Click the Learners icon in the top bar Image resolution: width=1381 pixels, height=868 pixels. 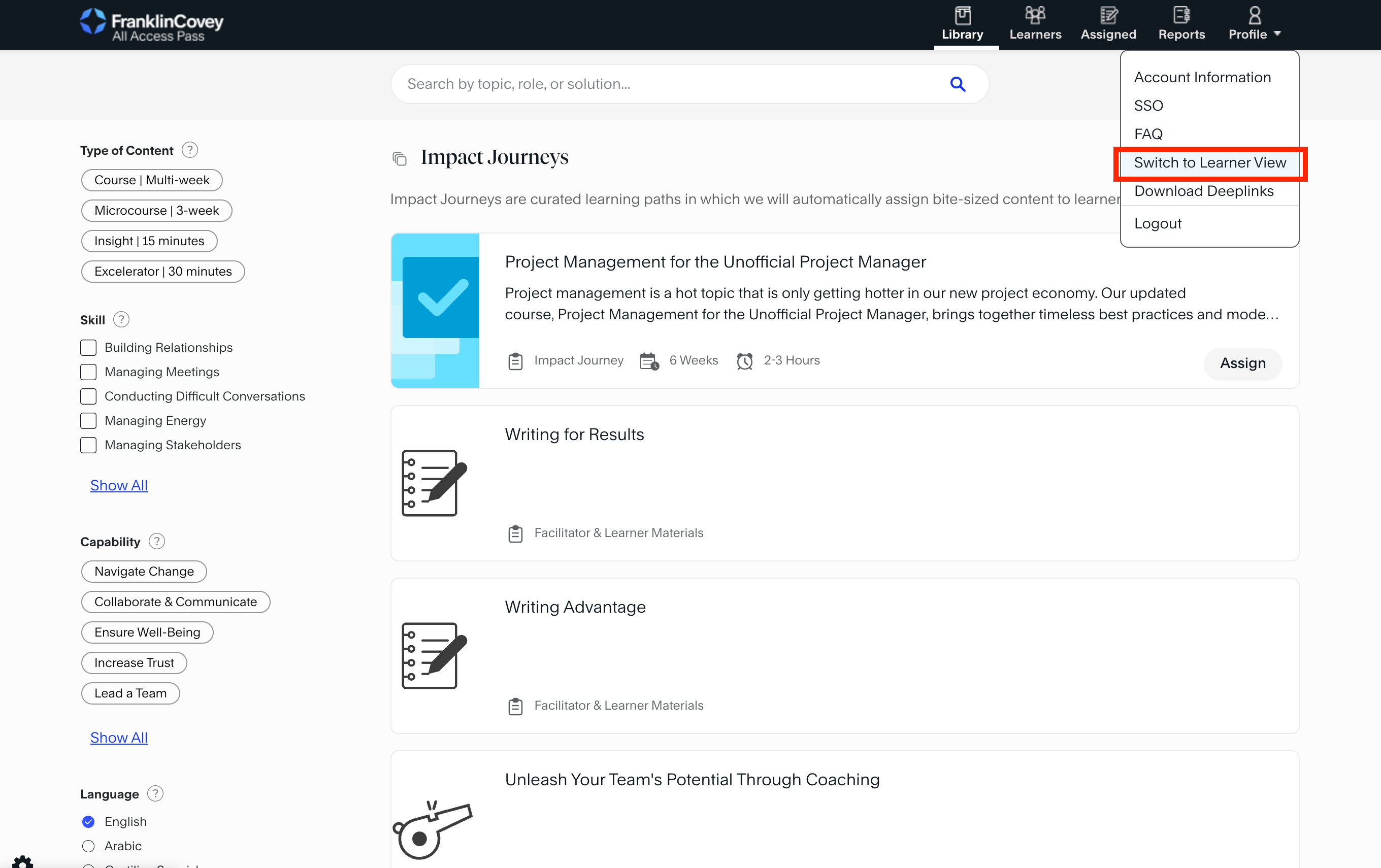pyautogui.click(x=1035, y=15)
